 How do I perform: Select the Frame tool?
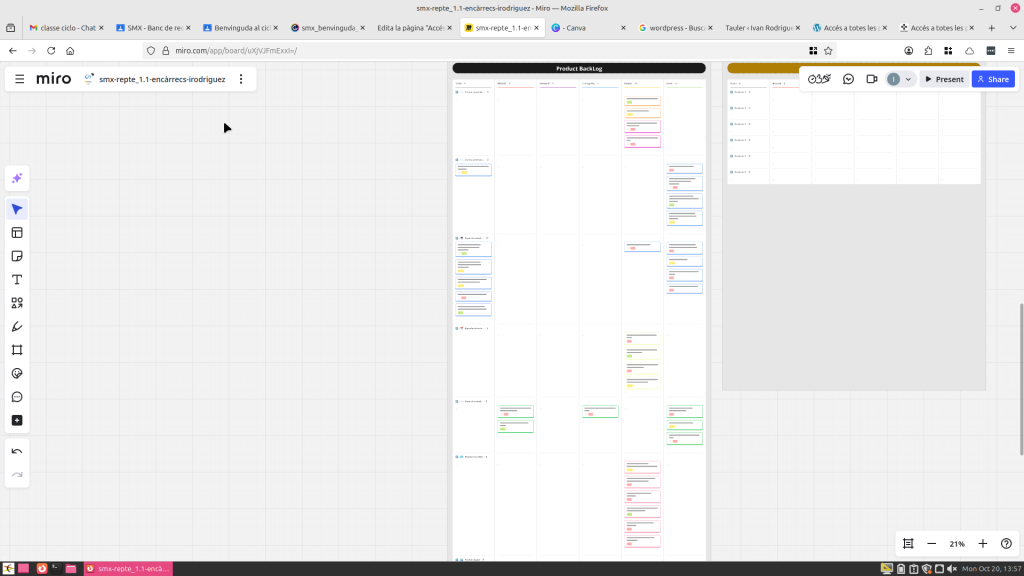point(17,350)
